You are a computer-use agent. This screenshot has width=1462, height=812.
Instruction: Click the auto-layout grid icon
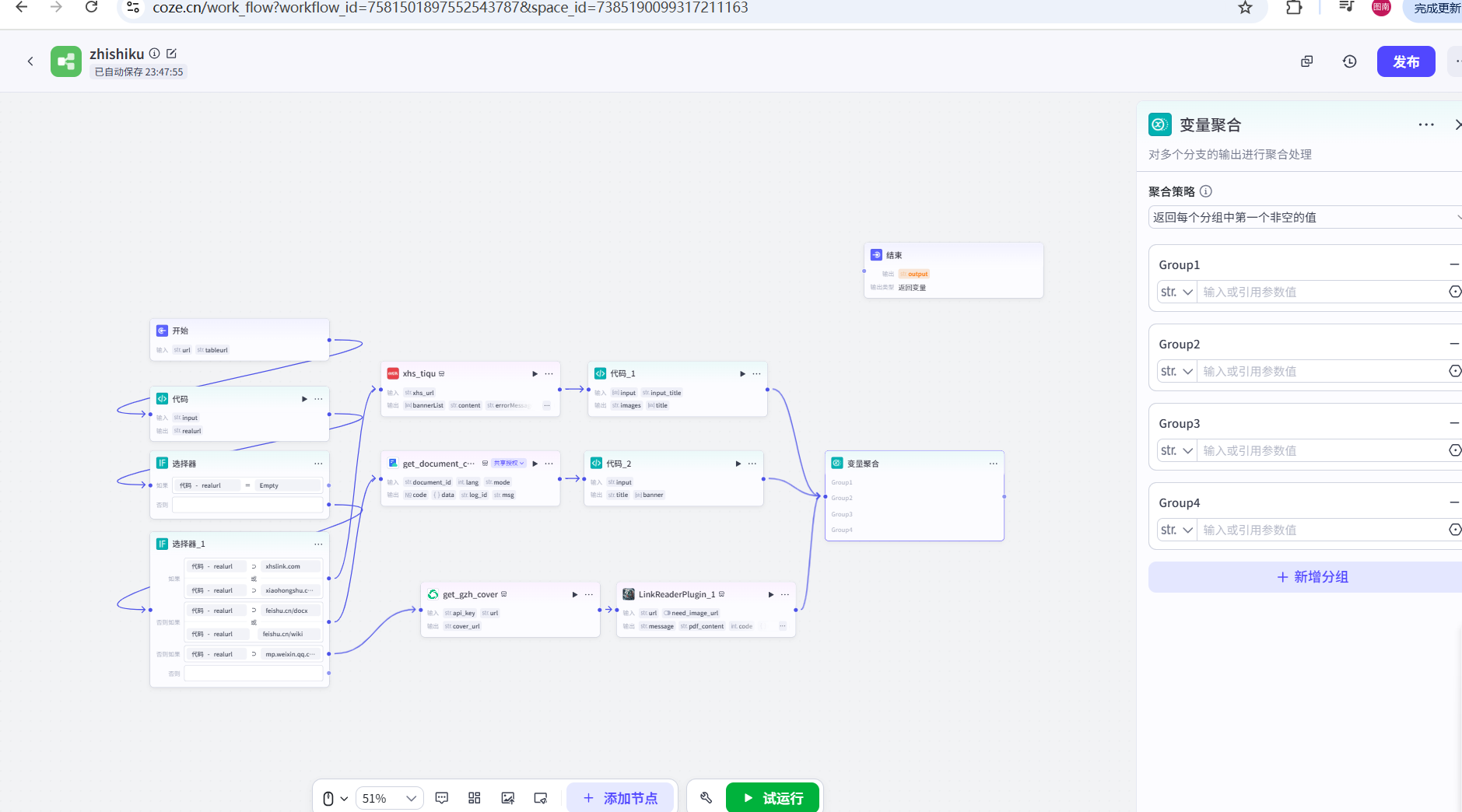475,798
